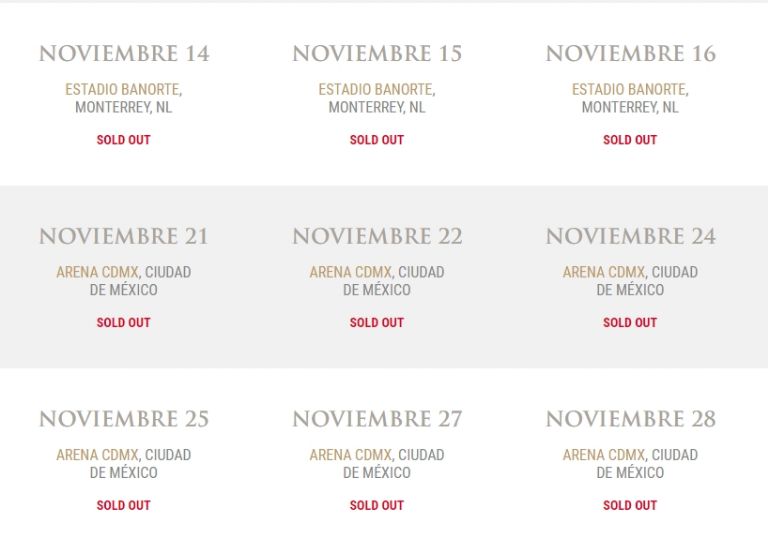Click Sold Out label under Noviembre 14

coord(123,140)
